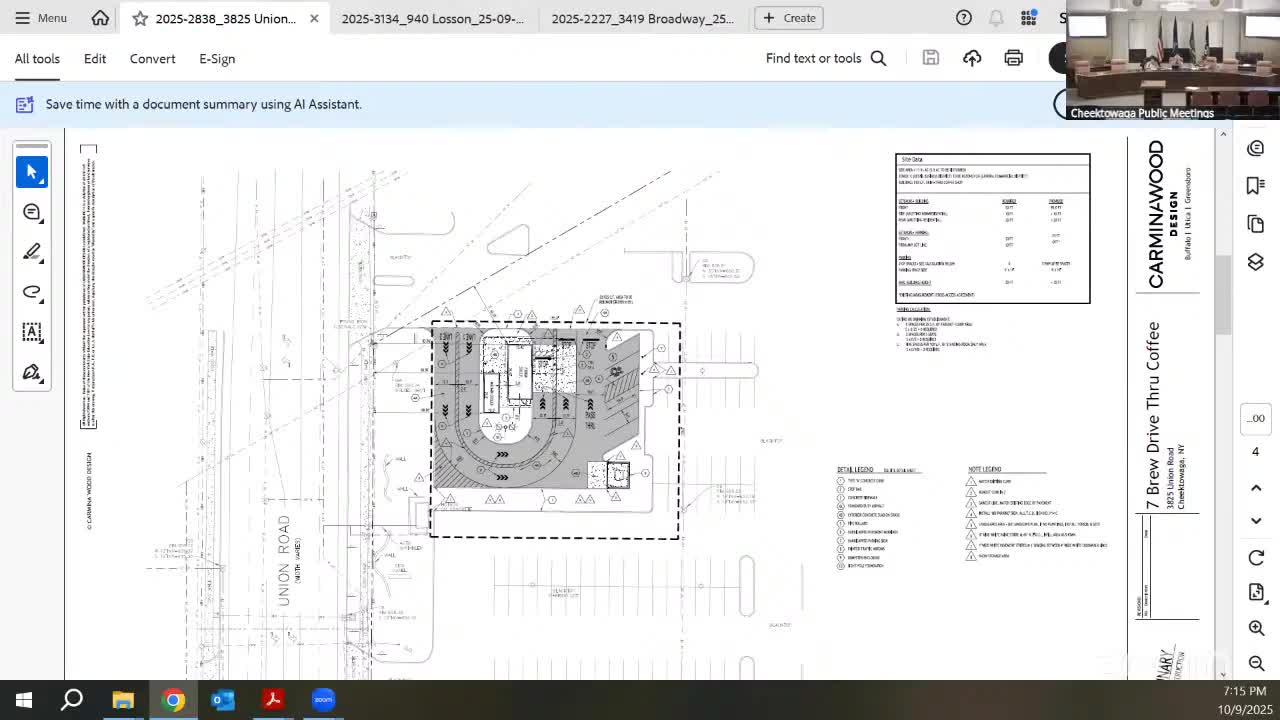Choose the Add Comment tool
The width and height of the screenshot is (1280, 720).
[32, 212]
